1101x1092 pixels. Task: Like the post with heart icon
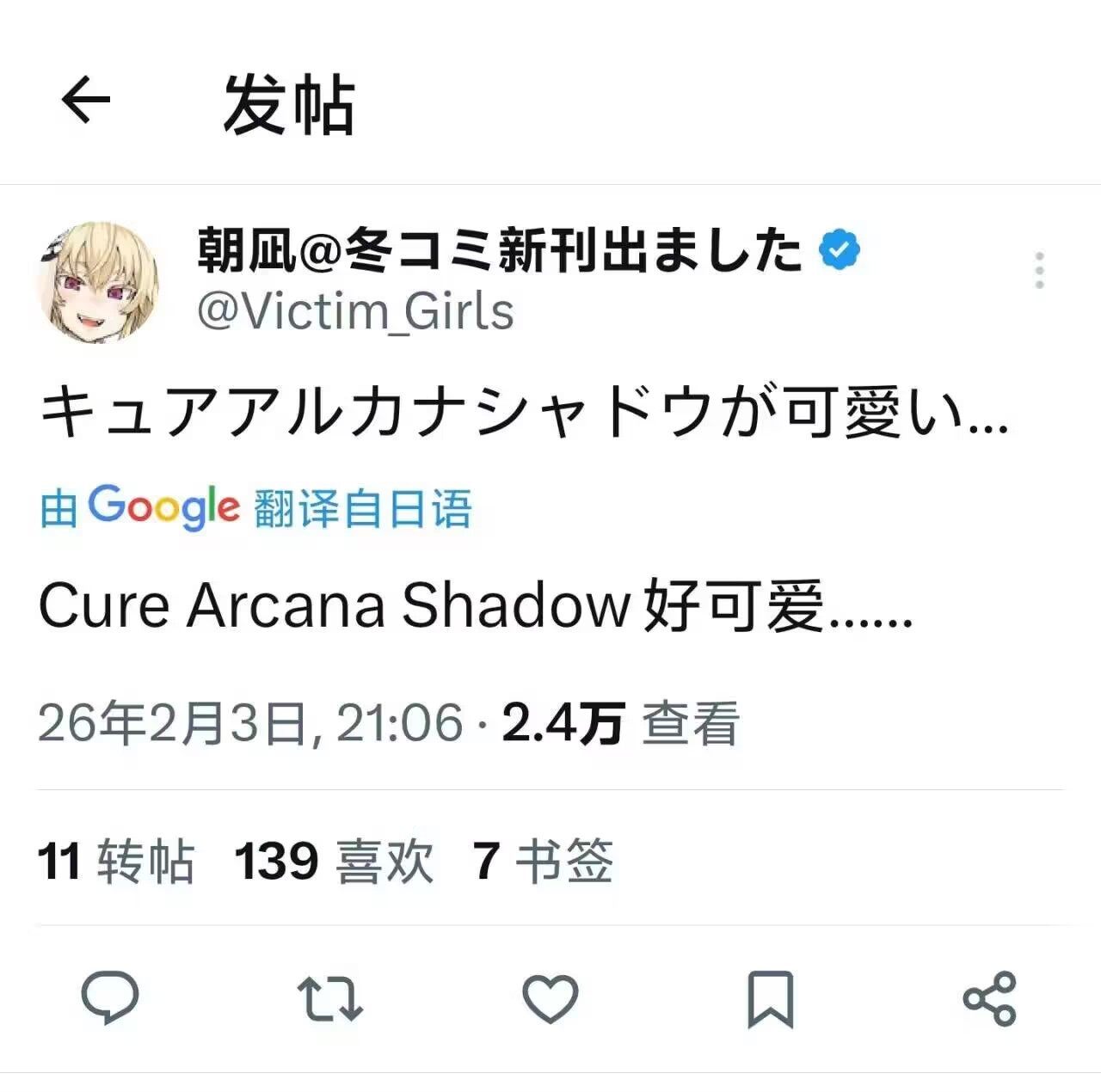[550, 999]
